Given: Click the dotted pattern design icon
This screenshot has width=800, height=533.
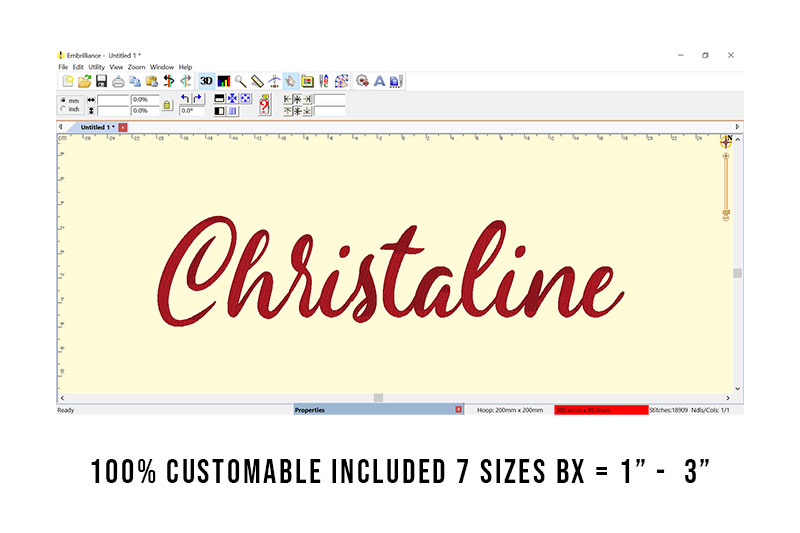Looking at the screenshot, I should [341, 81].
